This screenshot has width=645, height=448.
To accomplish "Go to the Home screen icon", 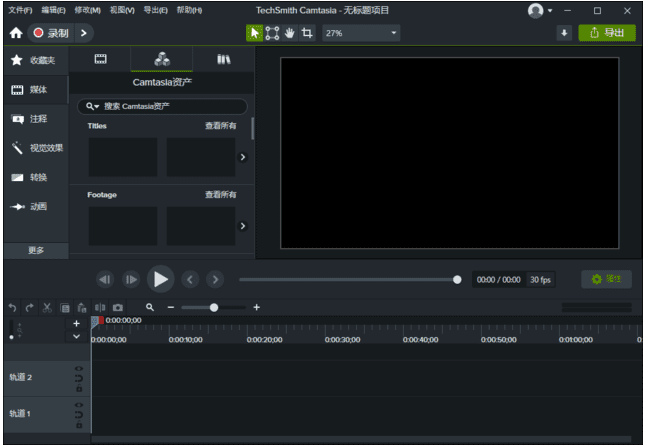I will 16,33.
